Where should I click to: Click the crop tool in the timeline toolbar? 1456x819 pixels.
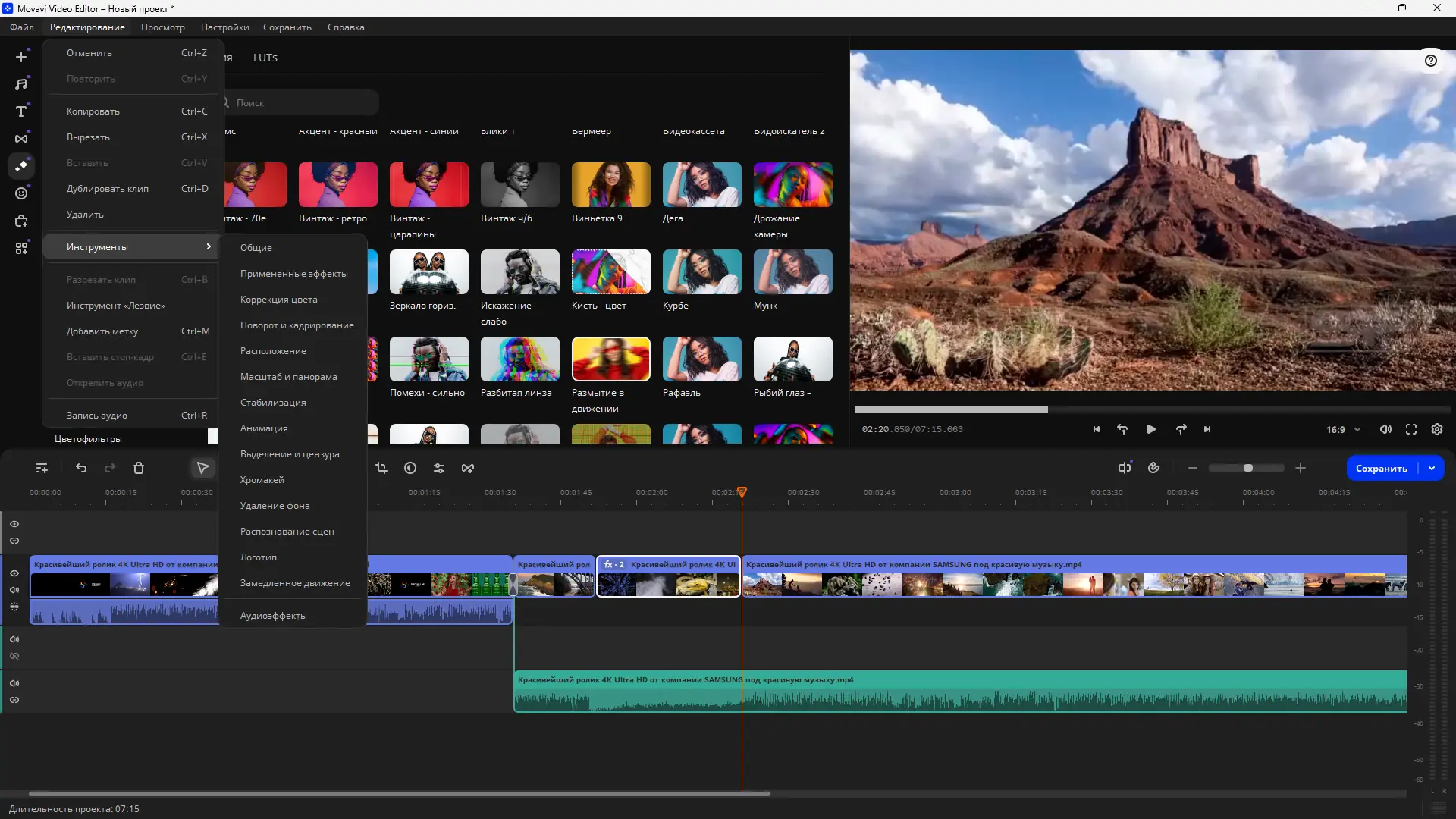(381, 469)
